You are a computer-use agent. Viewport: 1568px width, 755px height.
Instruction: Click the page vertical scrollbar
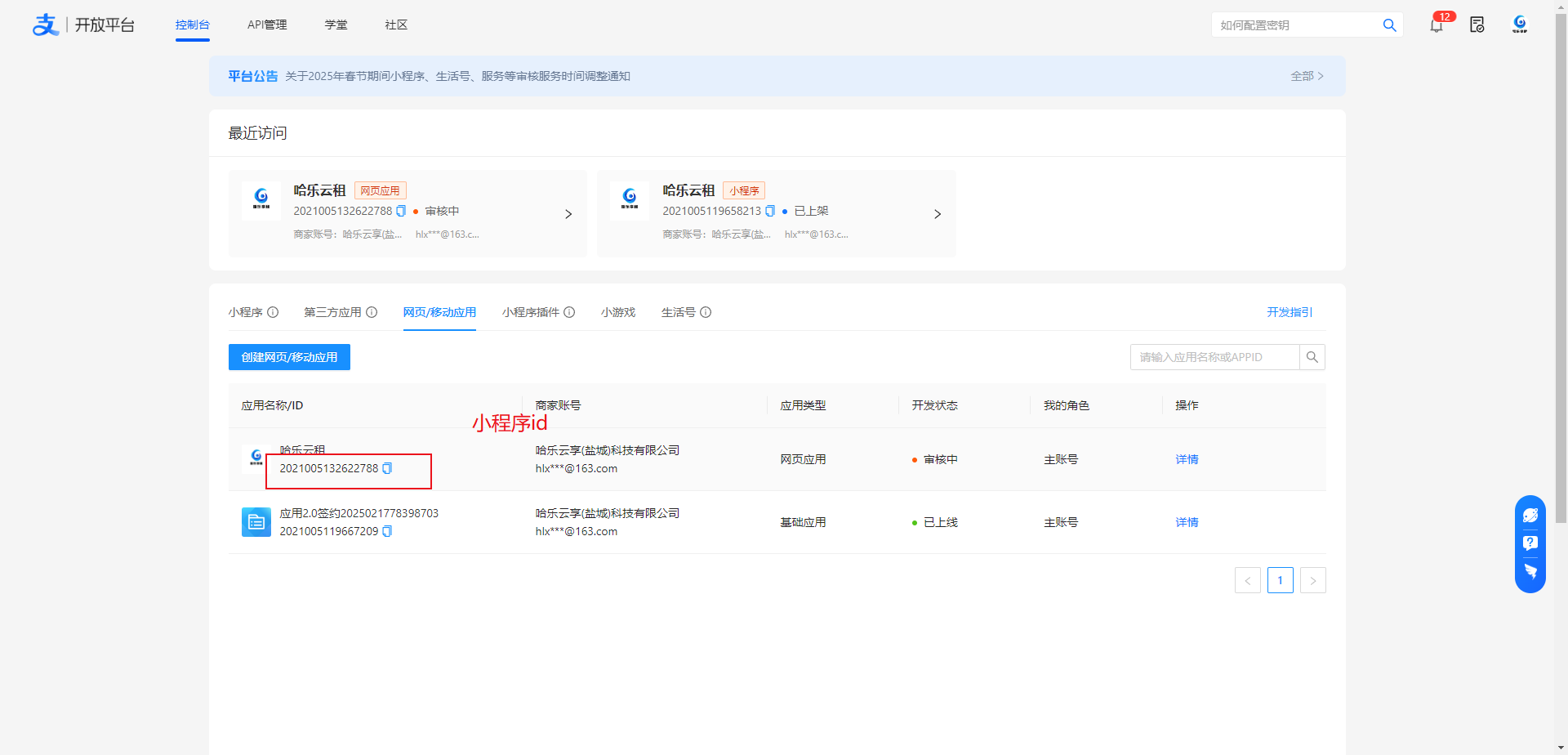click(1561, 270)
